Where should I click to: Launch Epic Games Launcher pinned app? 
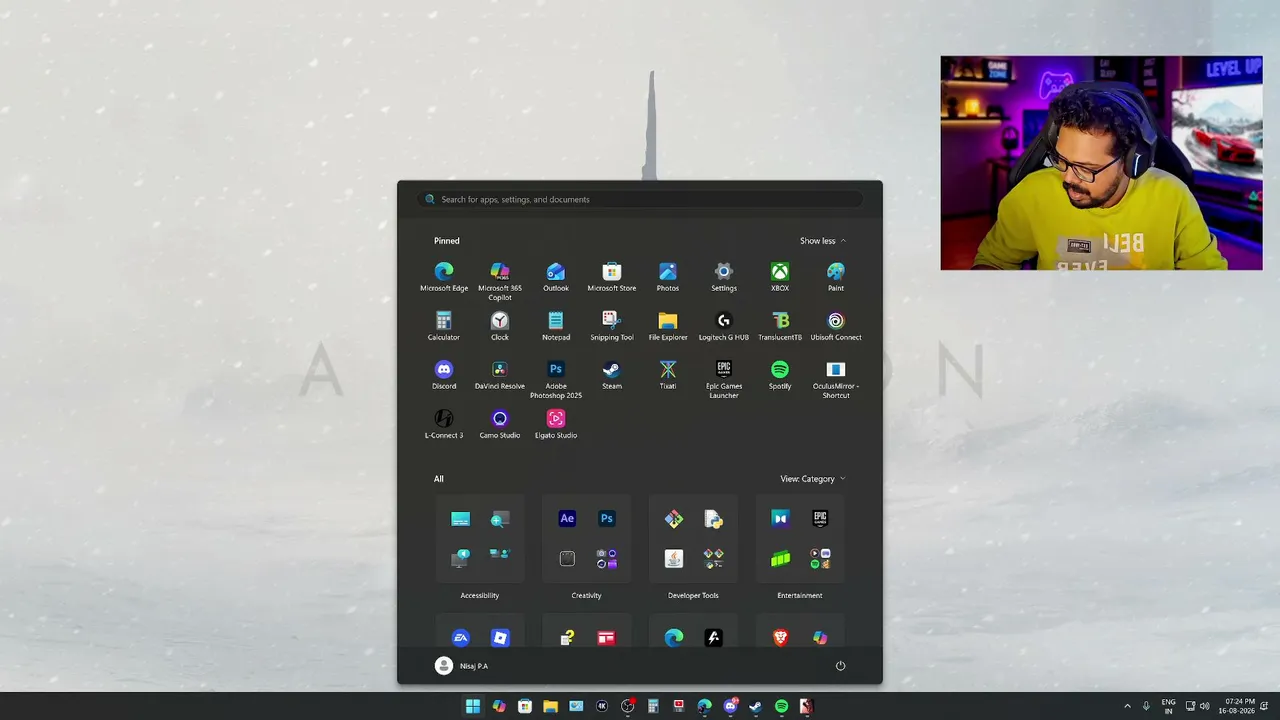pyautogui.click(x=724, y=378)
